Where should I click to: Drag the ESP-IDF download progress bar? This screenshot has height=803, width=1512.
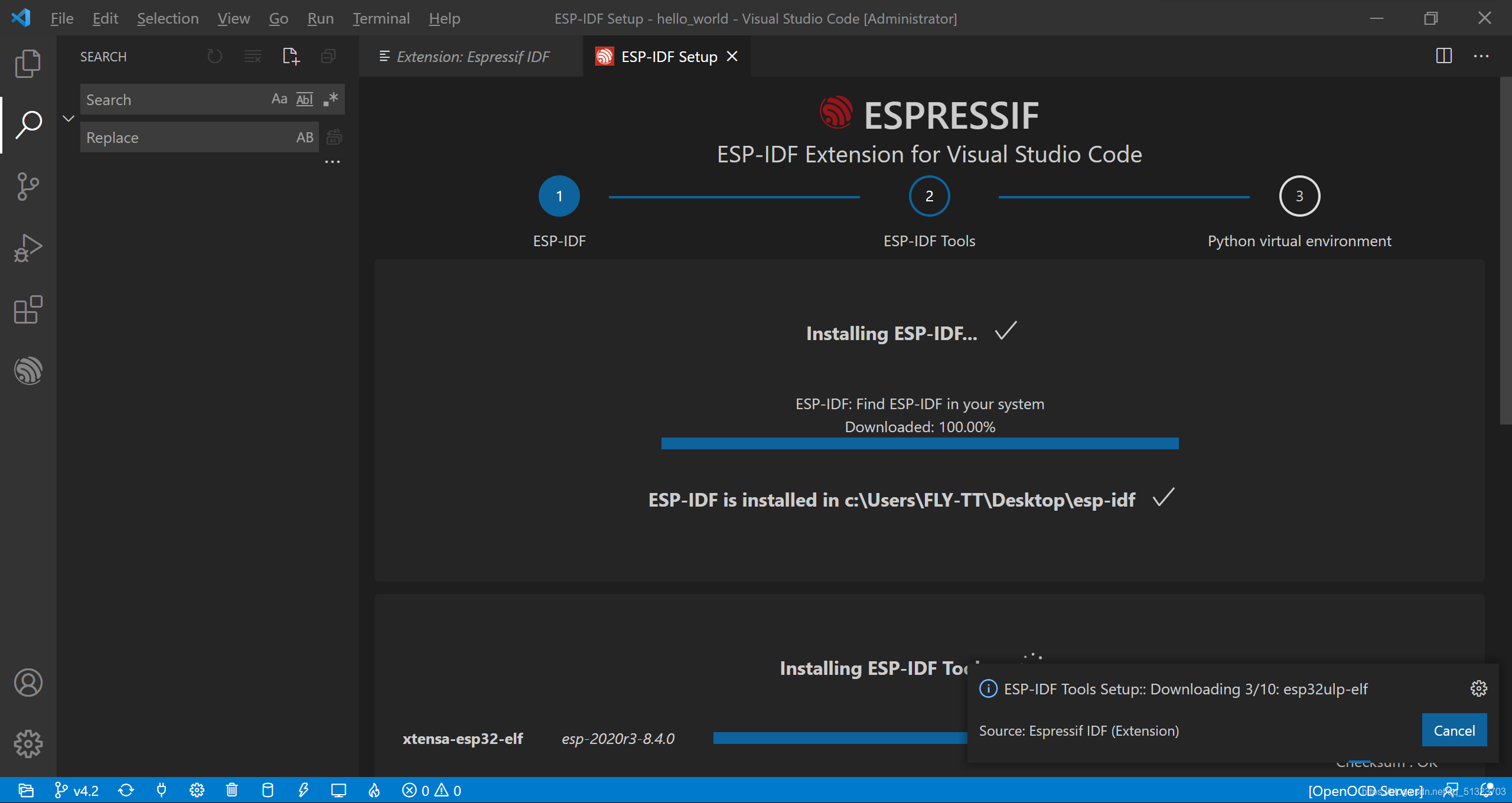coord(920,443)
